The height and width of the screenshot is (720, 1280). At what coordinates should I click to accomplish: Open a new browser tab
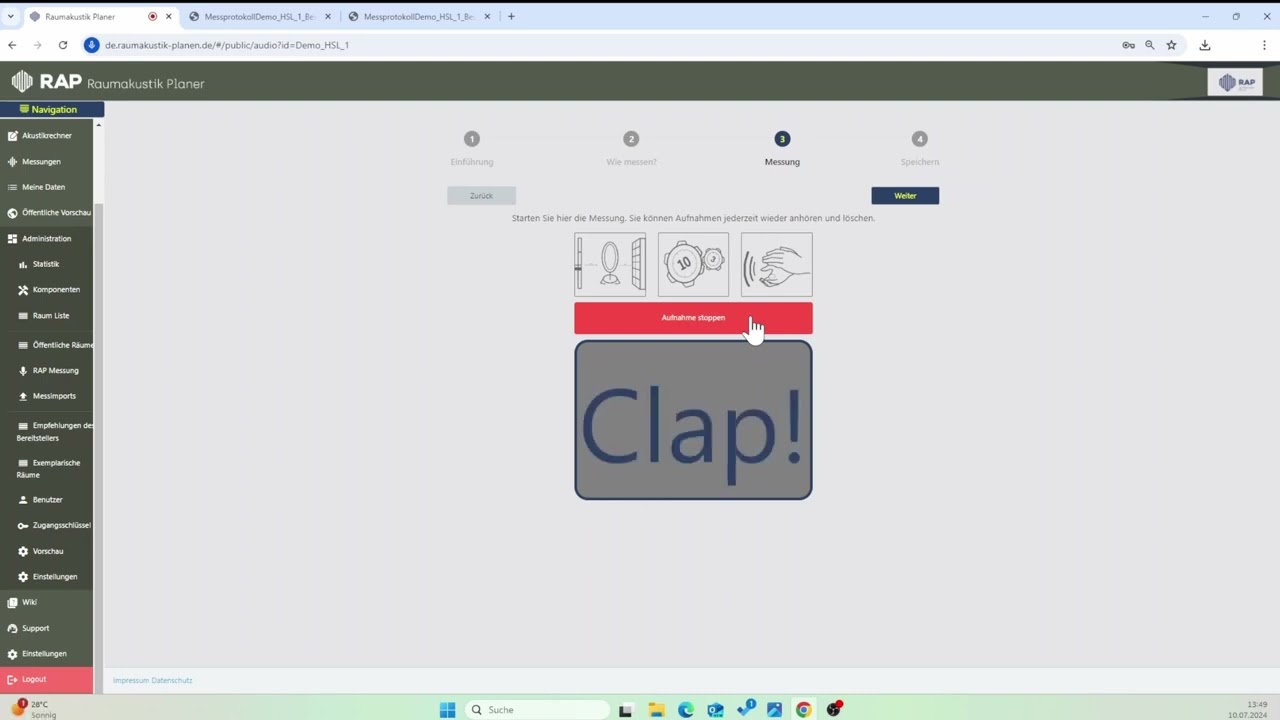tap(511, 17)
